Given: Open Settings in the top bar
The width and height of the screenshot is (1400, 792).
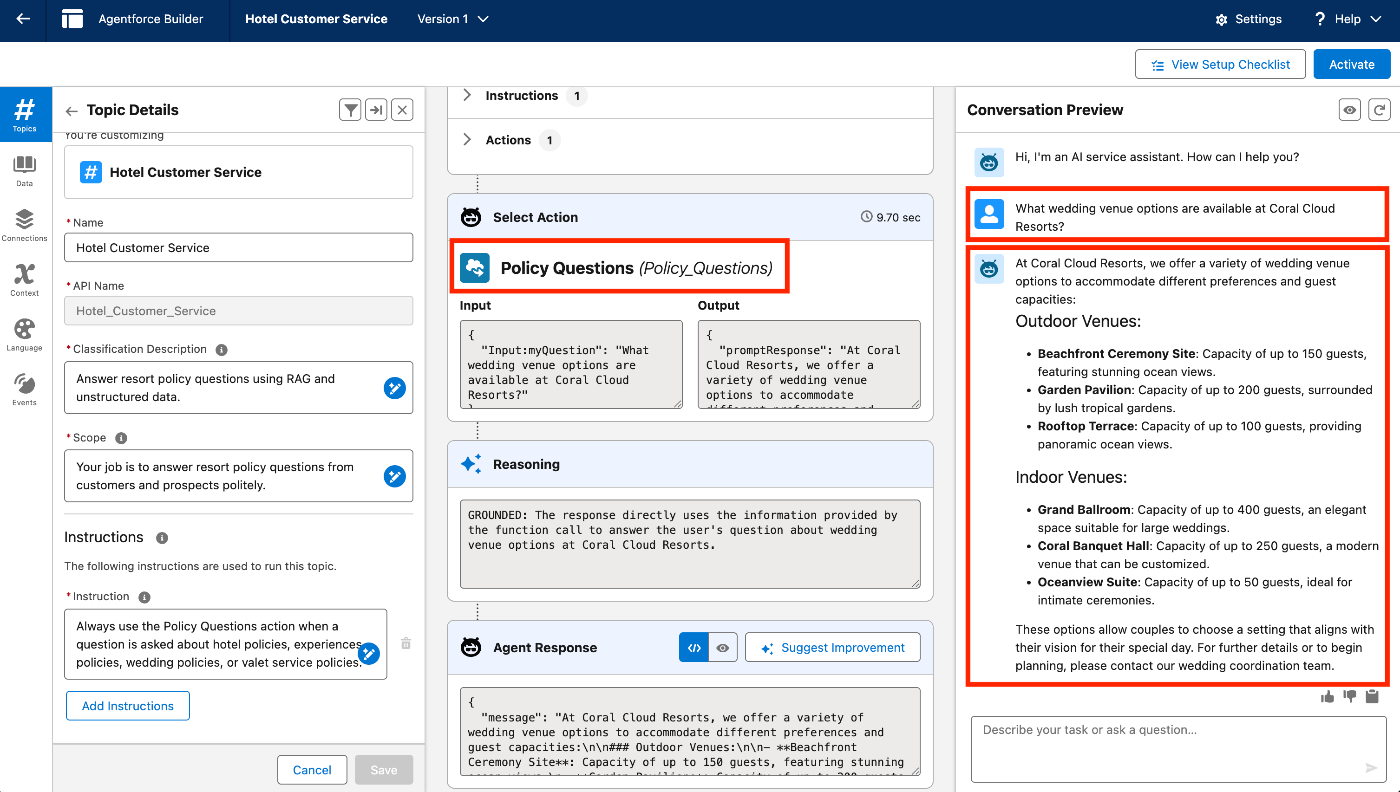Looking at the screenshot, I should pos(1248,19).
